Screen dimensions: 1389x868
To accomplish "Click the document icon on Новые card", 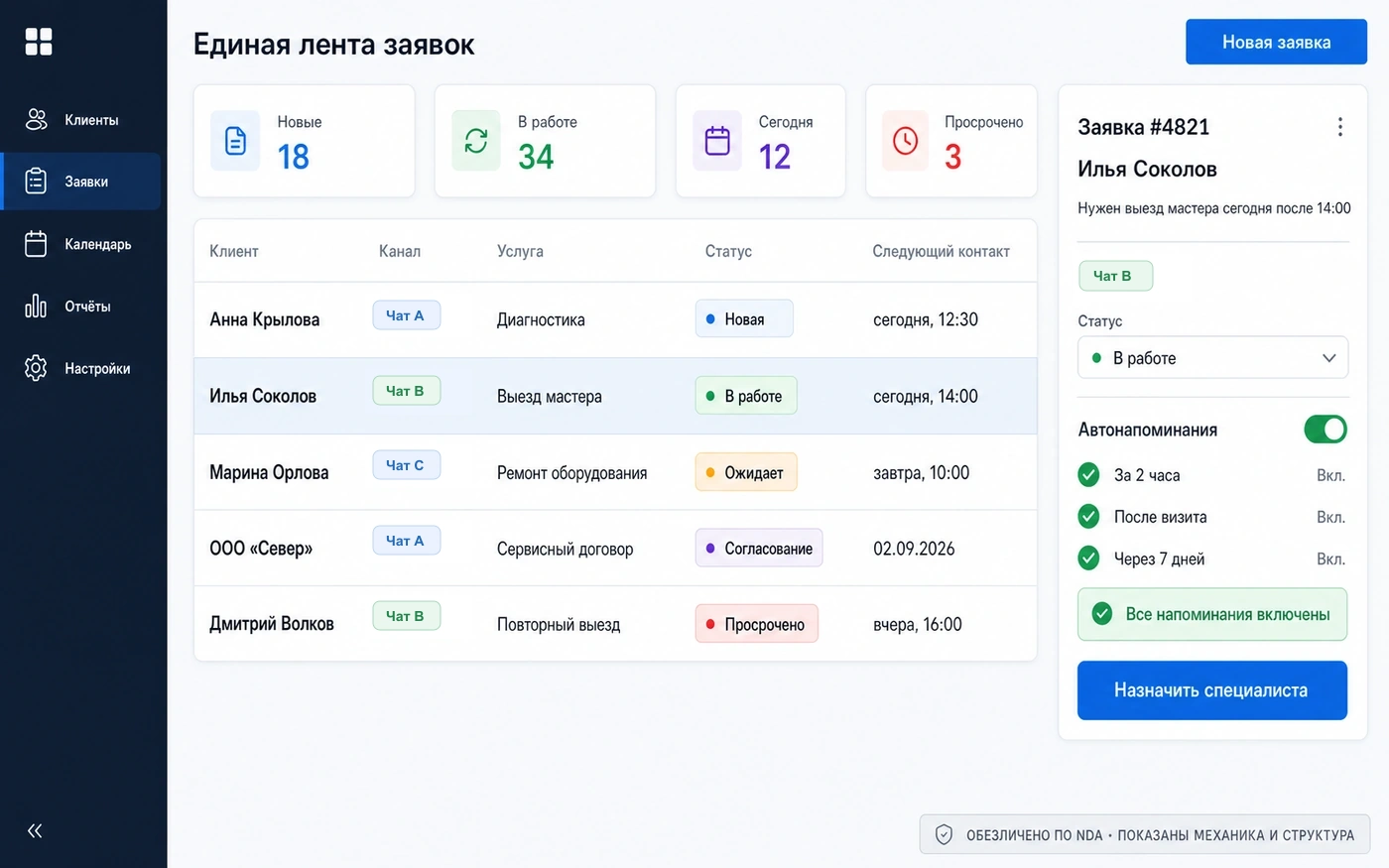I will (235, 141).
